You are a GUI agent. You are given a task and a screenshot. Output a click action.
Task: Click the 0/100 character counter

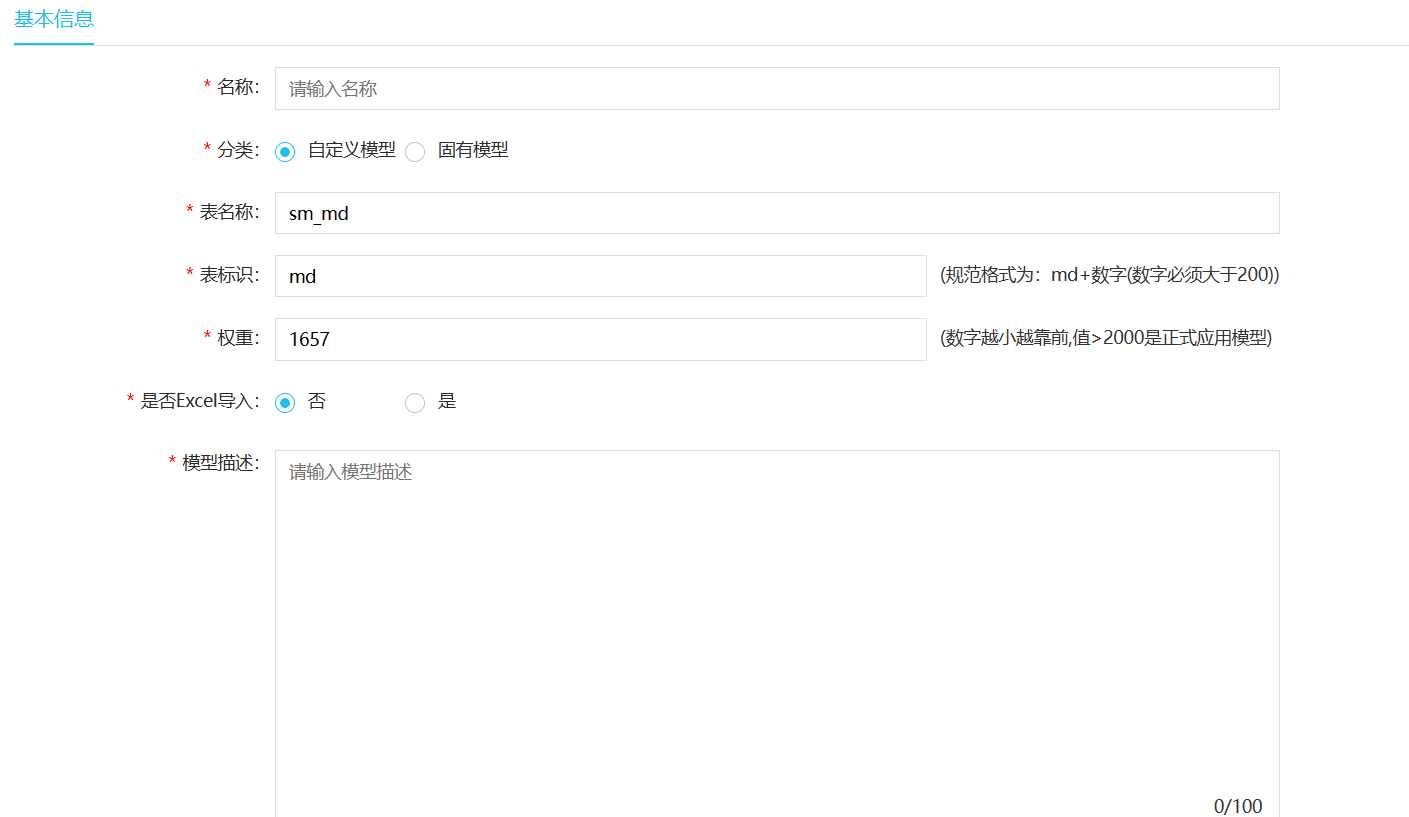point(1237,806)
